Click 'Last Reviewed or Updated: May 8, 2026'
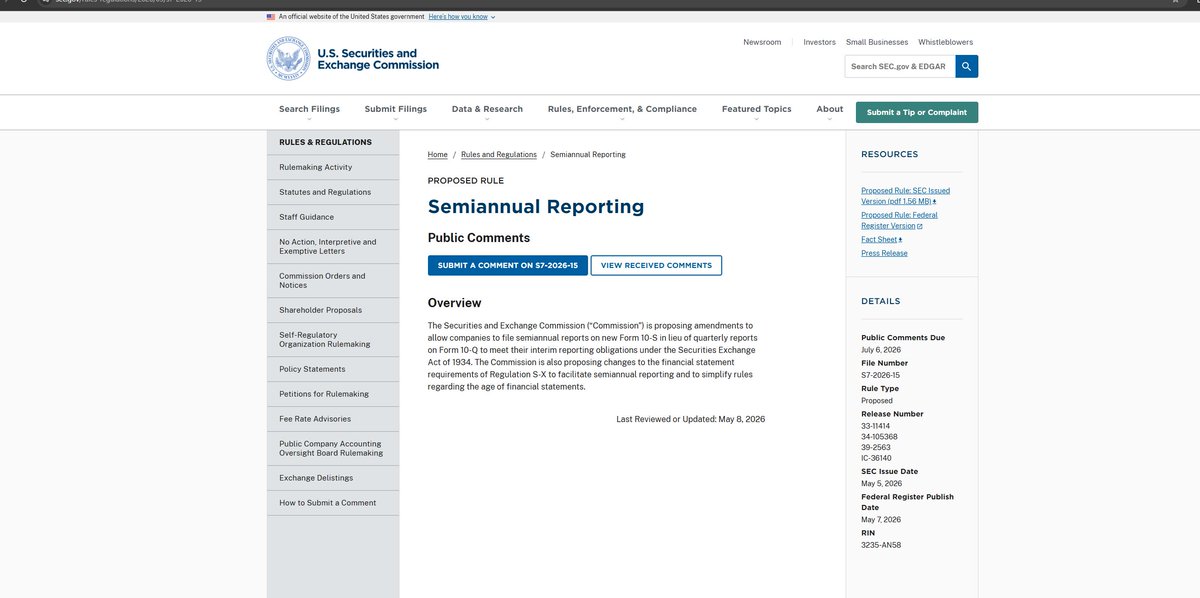Image resolution: width=1200 pixels, height=598 pixels. click(691, 419)
